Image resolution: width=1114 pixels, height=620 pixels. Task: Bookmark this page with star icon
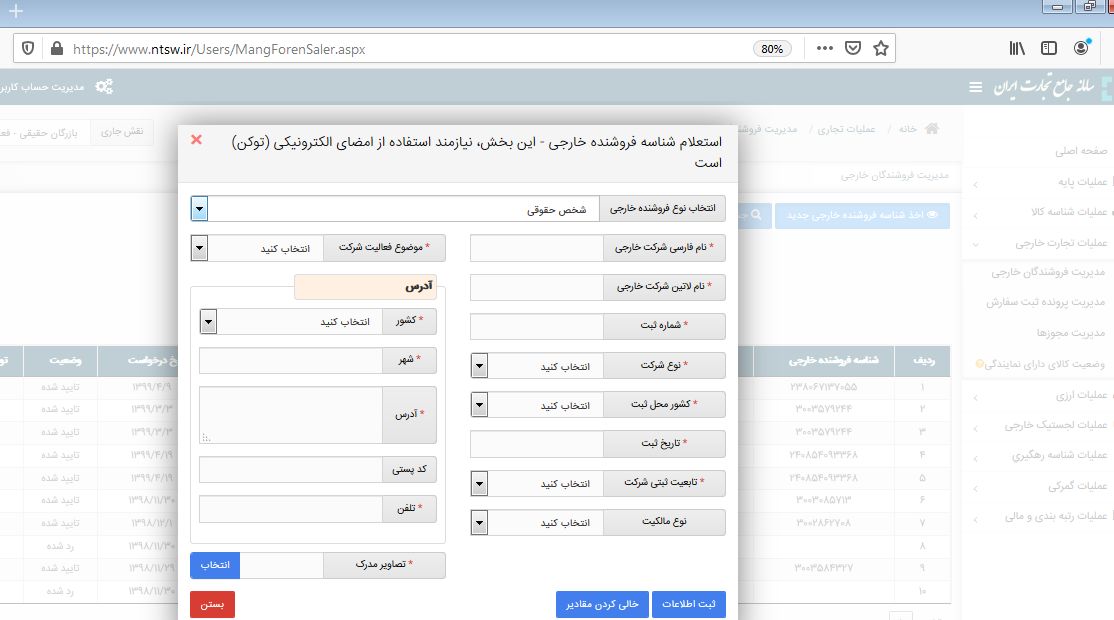(881, 48)
